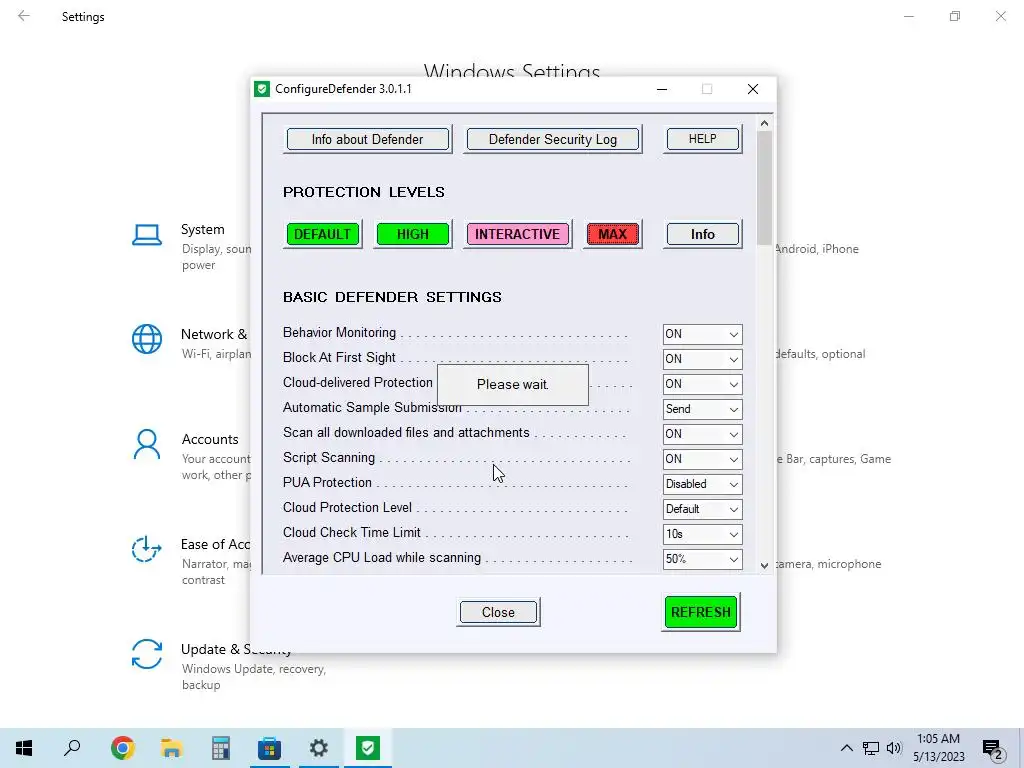Switch to ConfigureDefender shield in taskbar
The width and height of the screenshot is (1024, 768).
368,748
